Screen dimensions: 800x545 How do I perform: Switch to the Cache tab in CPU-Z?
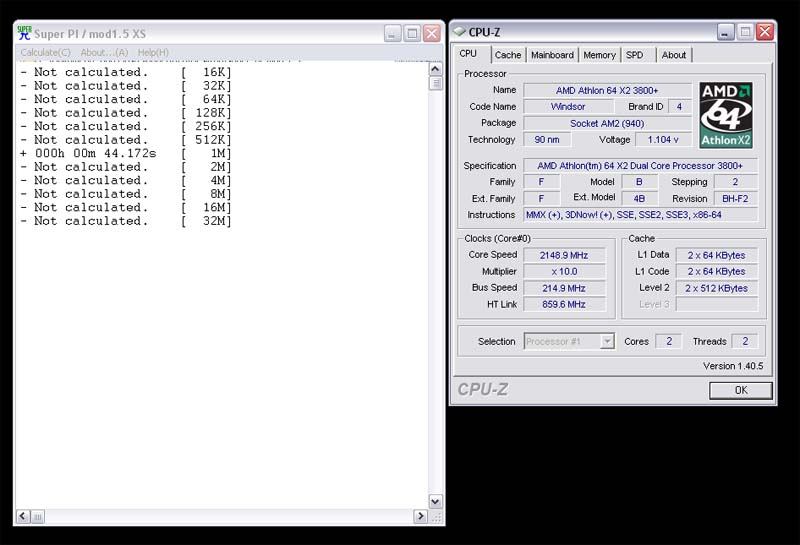click(x=508, y=55)
